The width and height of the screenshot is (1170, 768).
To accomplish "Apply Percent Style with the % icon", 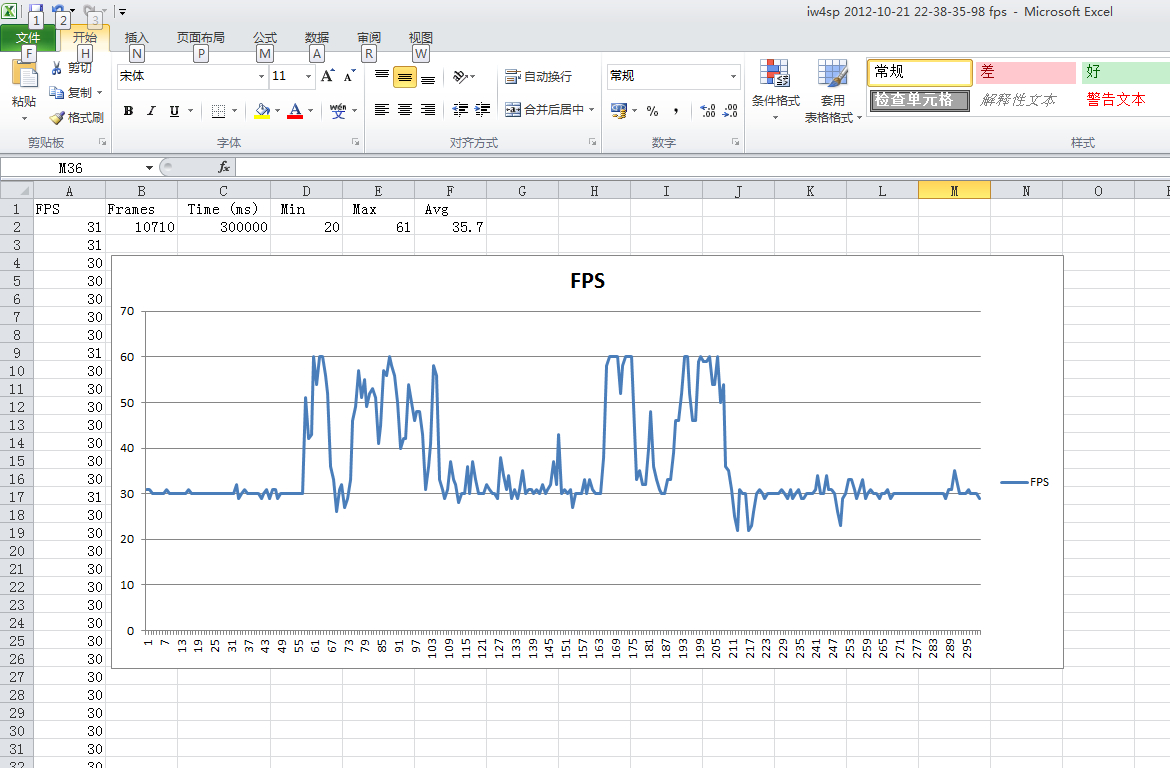I will click(x=652, y=110).
